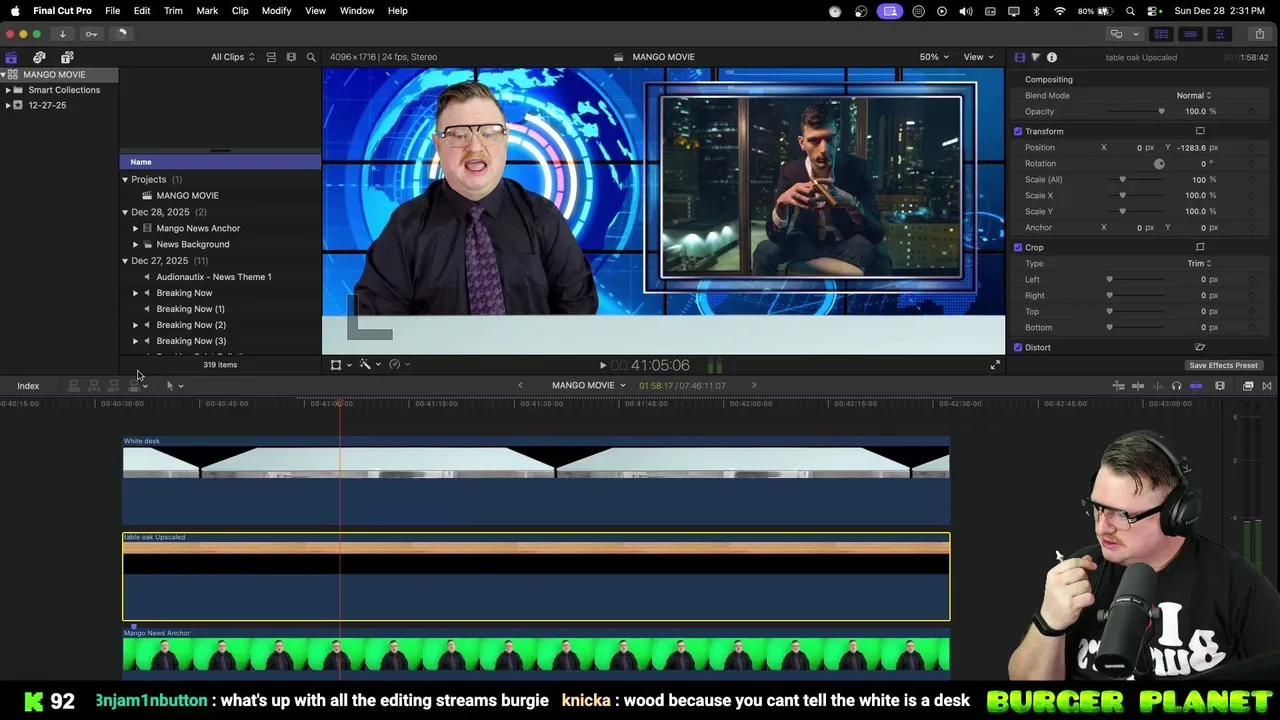The width and height of the screenshot is (1280, 720).
Task: Show Effects browser icon
Action: 1248,385
